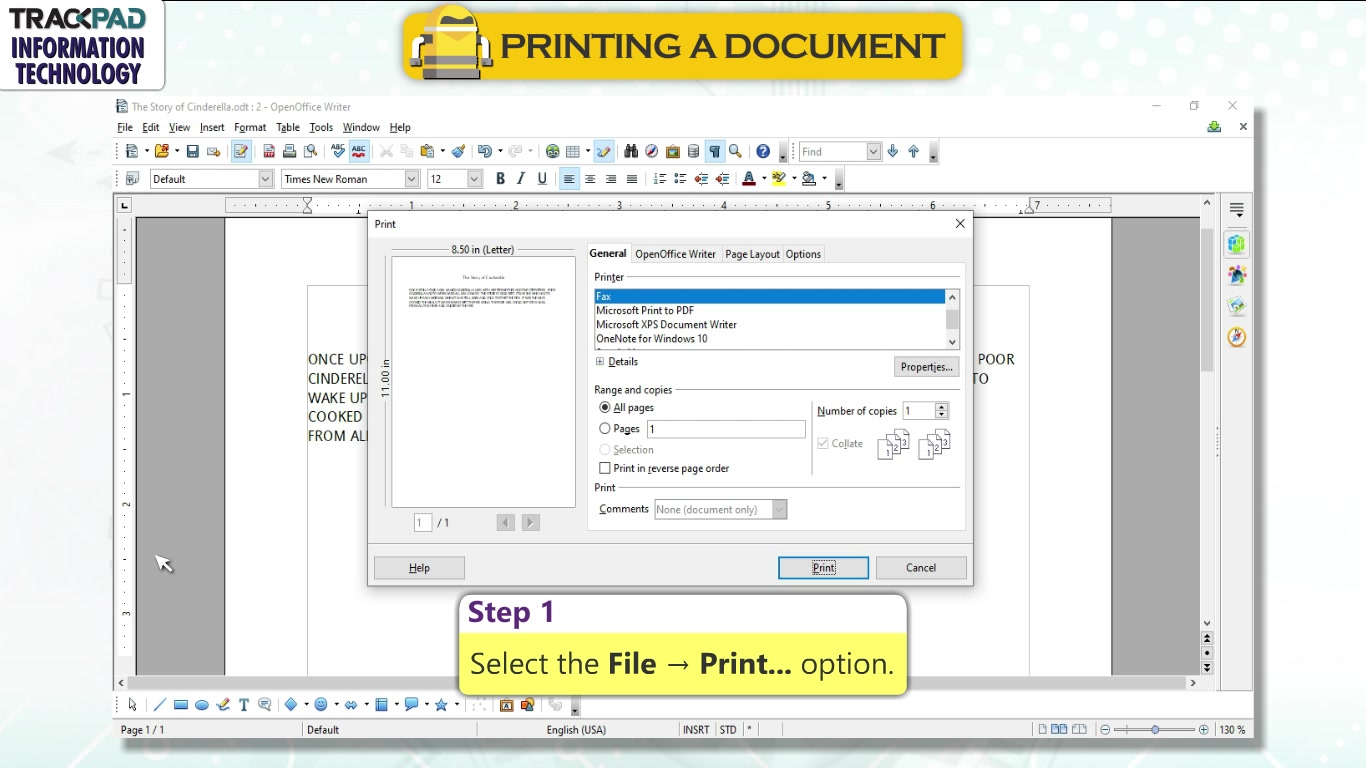This screenshot has width=1366, height=768.
Task: Switch to the OpenOffice Writer tab
Action: pos(676,254)
